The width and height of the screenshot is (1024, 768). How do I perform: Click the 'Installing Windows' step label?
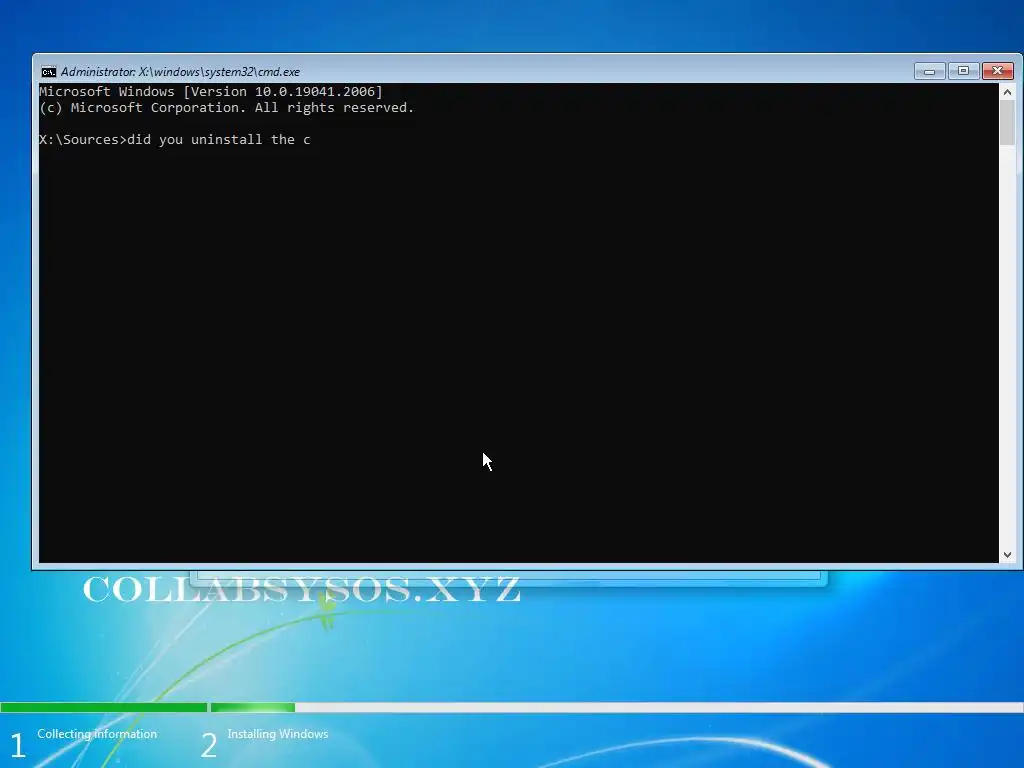(x=278, y=734)
